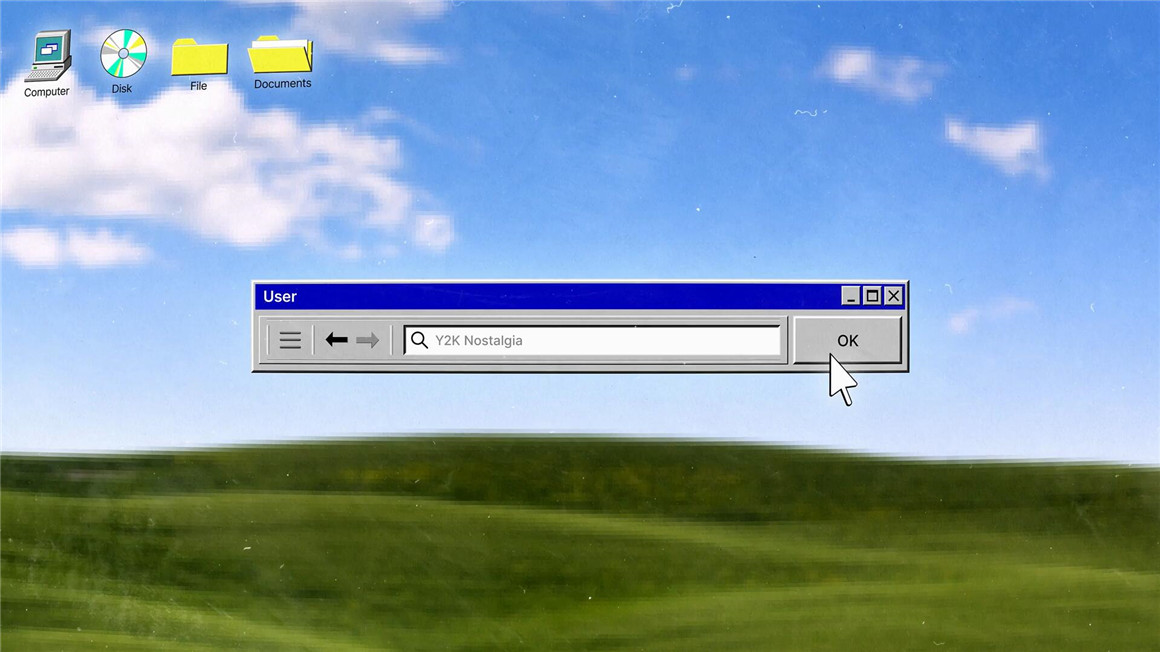Open the yellow File folder icon

point(199,57)
